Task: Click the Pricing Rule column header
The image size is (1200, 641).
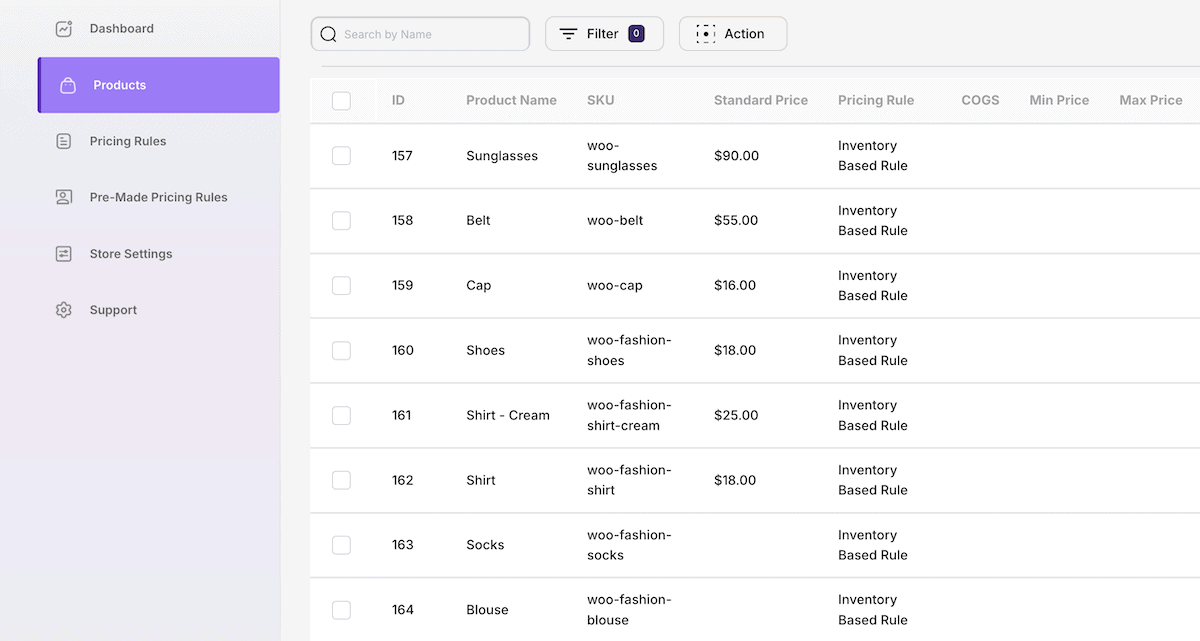Action: pyautogui.click(x=876, y=100)
